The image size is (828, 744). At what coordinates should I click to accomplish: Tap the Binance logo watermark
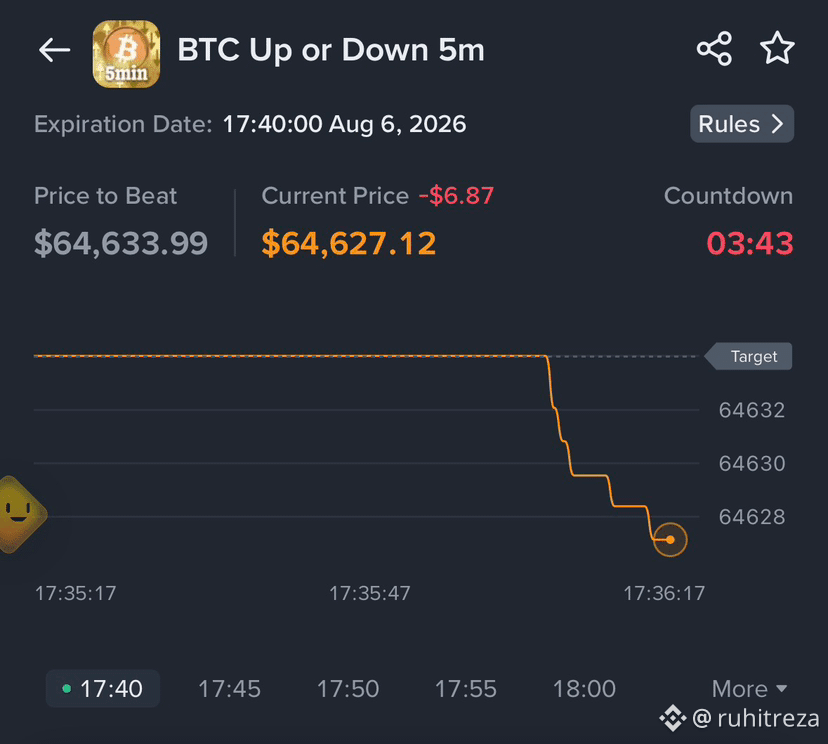tap(673, 718)
